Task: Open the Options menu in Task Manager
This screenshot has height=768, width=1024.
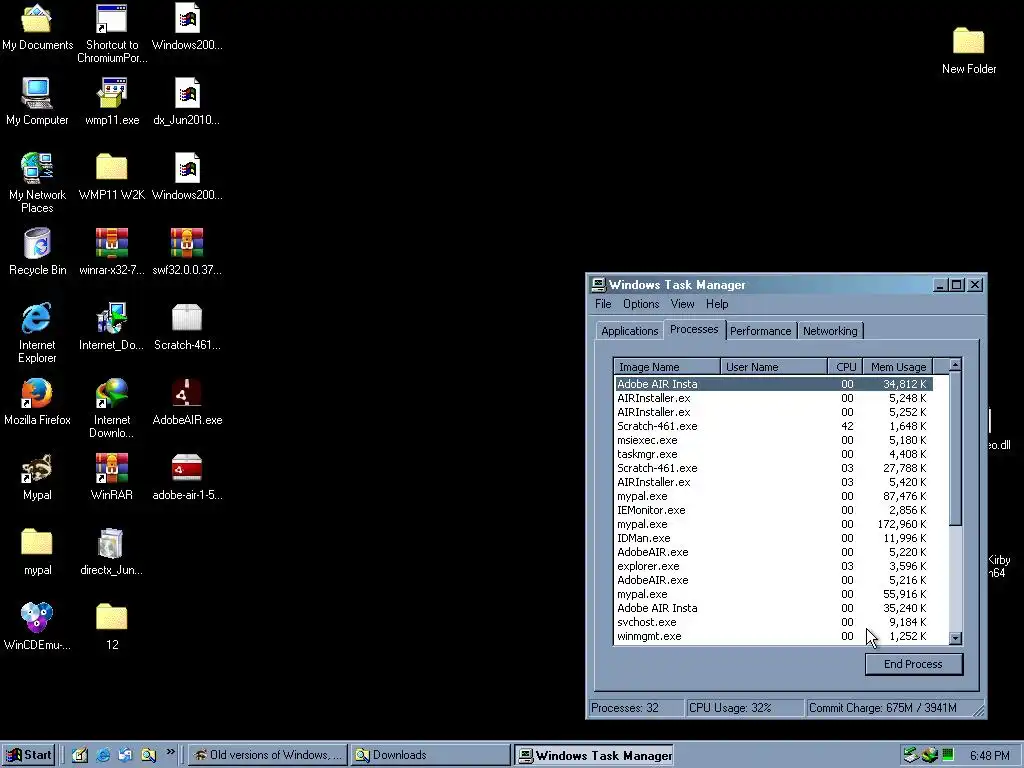Action: coord(641,304)
